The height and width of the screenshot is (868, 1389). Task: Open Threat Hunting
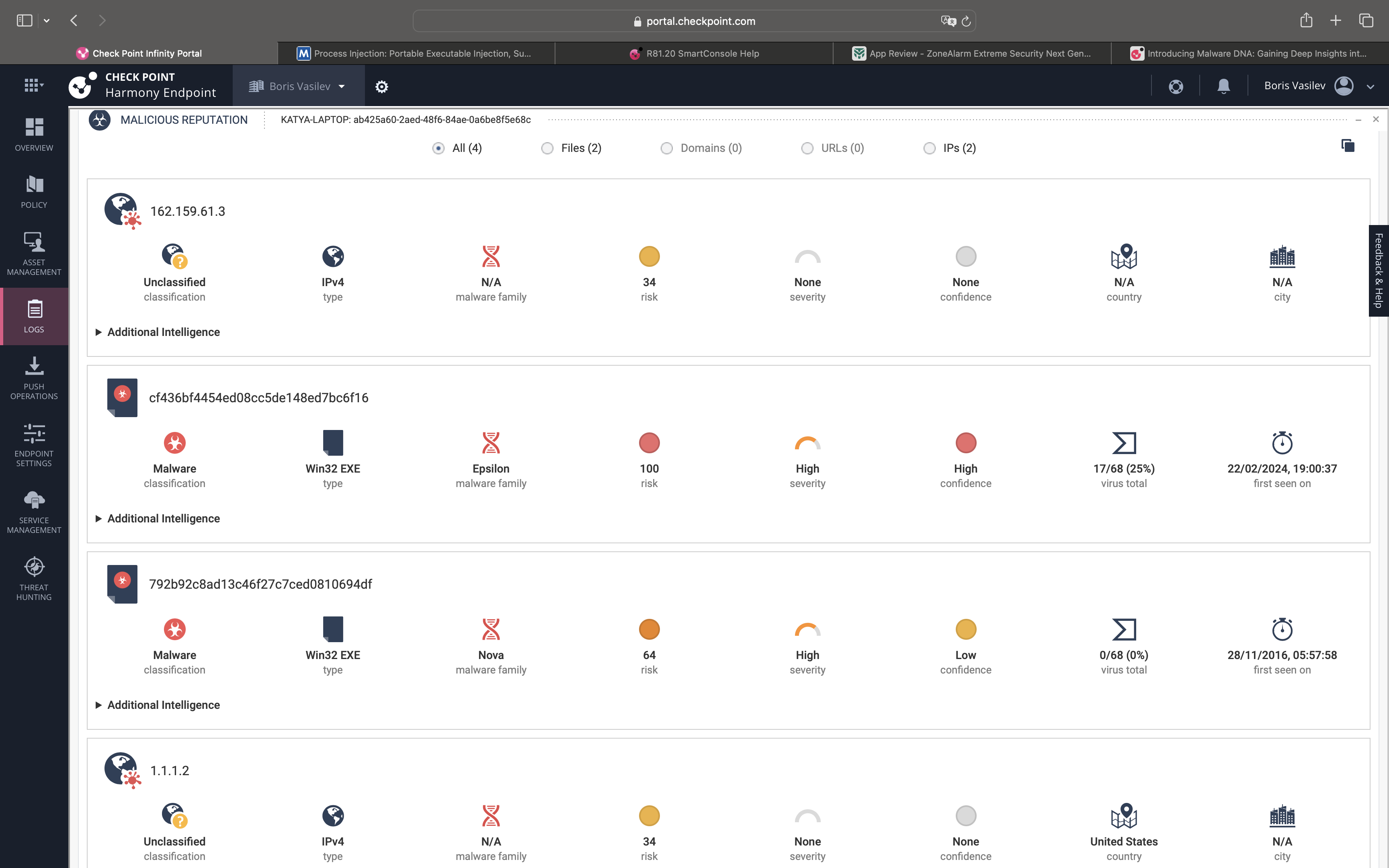click(34, 579)
